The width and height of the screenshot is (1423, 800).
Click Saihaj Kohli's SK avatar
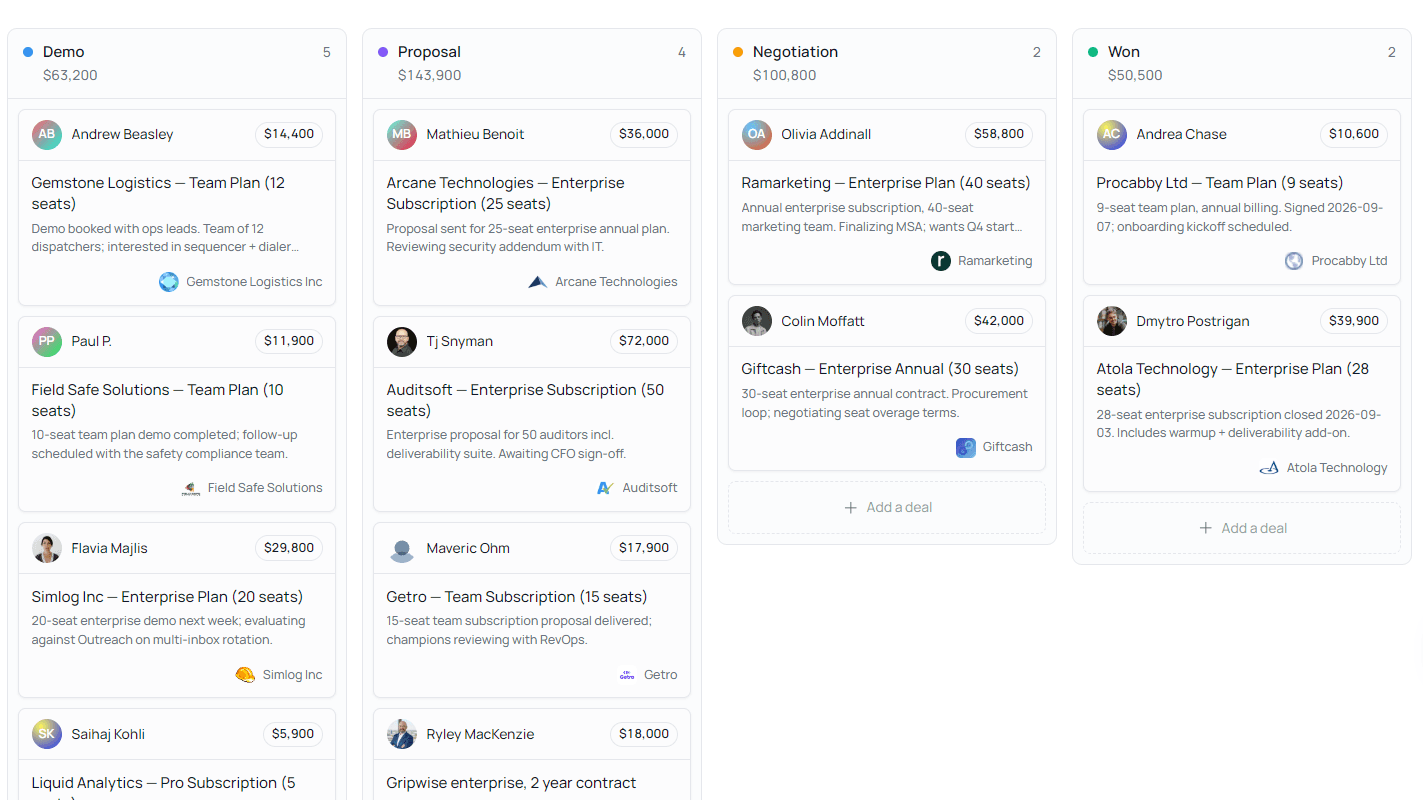(47, 734)
